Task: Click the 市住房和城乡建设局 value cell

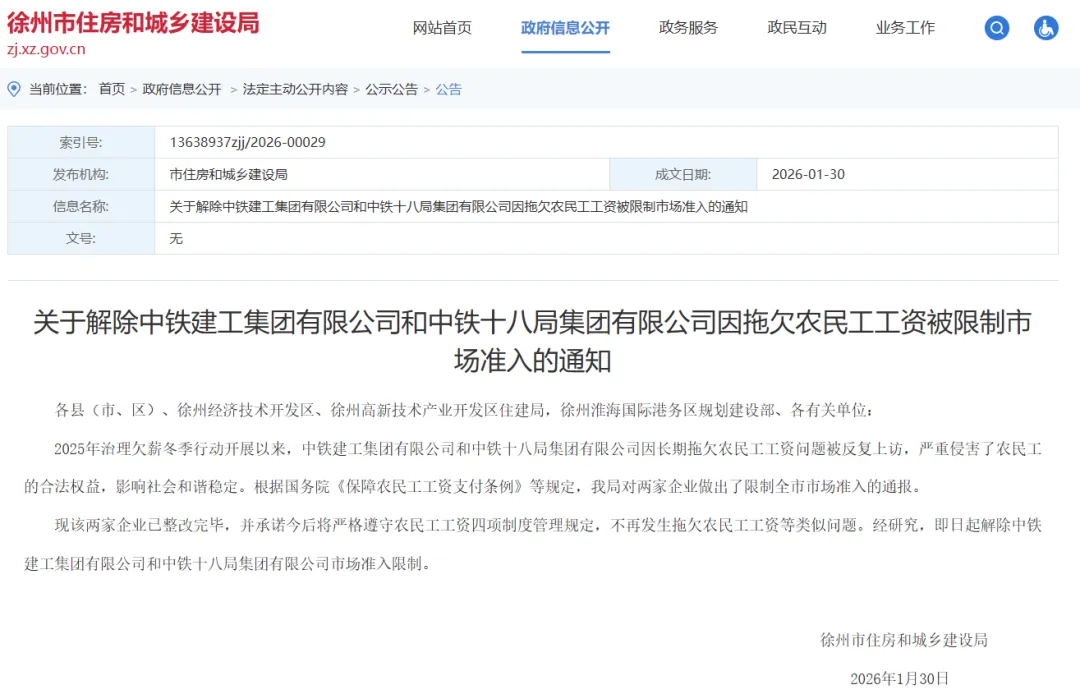Action: point(382,174)
